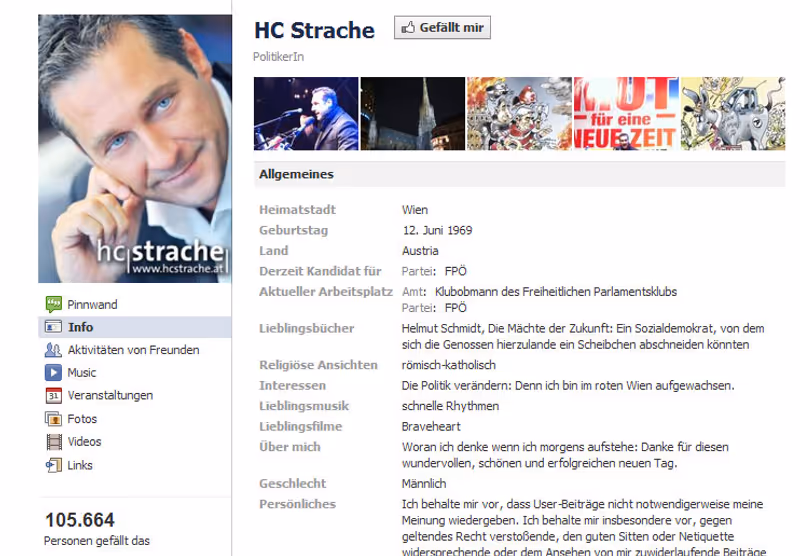
Task: Click the Veranstaltungen calendar icon
Action: 54,395
